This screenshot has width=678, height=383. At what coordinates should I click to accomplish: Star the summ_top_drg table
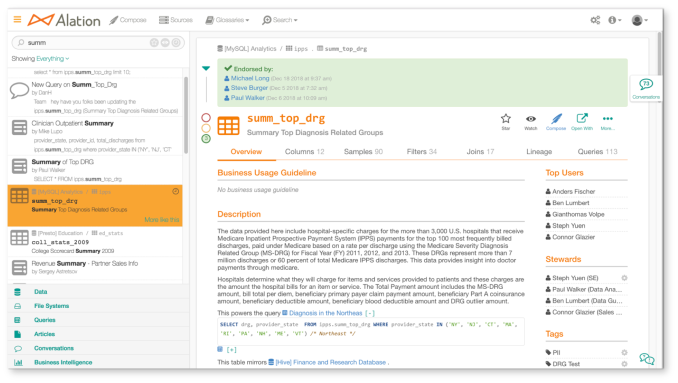pyautogui.click(x=505, y=118)
